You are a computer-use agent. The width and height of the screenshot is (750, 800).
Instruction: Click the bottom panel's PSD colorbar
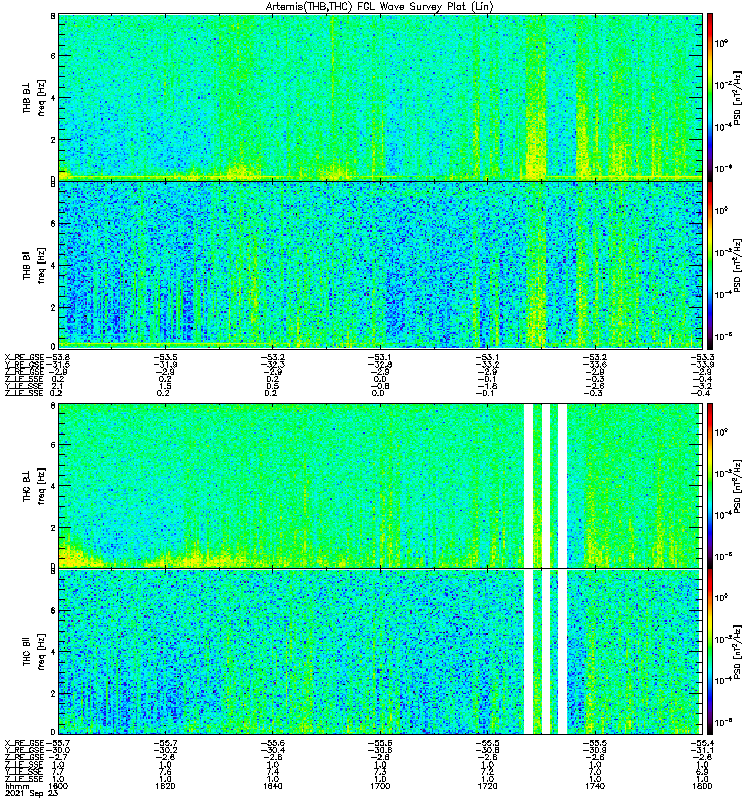pyautogui.click(x=710, y=652)
